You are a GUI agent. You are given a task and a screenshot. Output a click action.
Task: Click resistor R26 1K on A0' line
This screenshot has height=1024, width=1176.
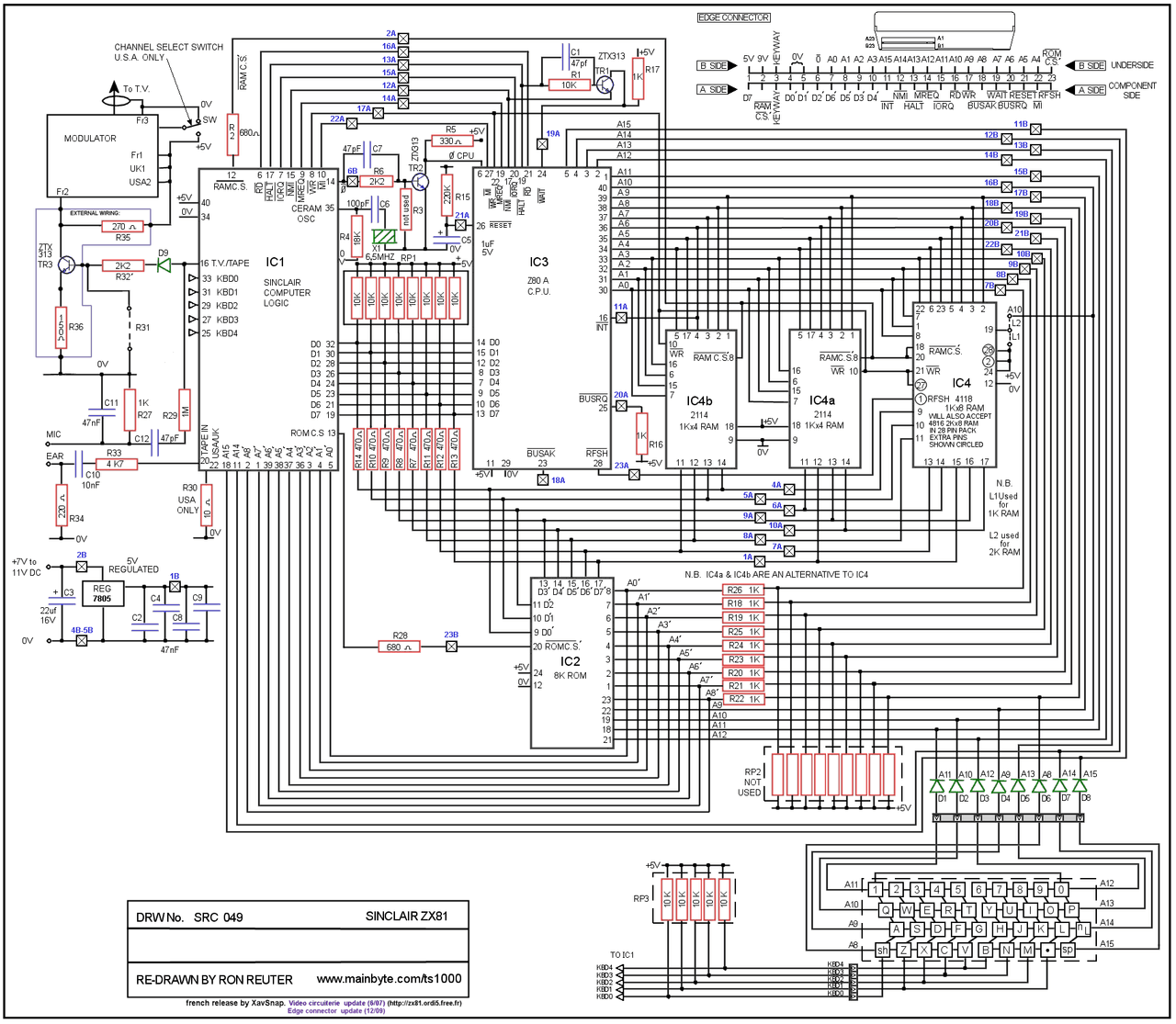(743, 591)
